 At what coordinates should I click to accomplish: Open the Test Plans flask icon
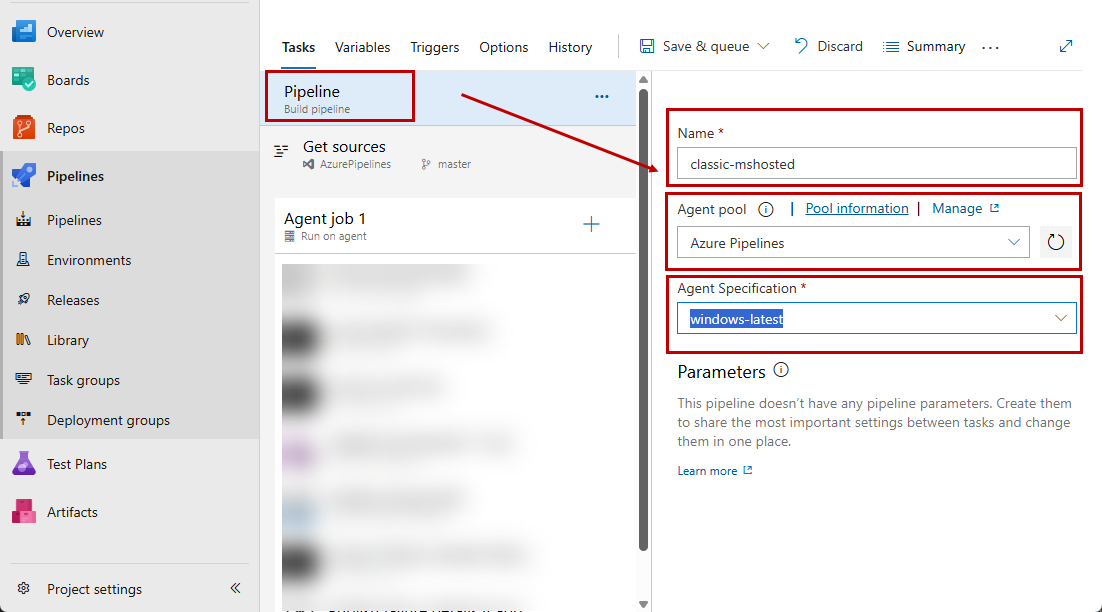[x=24, y=464]
